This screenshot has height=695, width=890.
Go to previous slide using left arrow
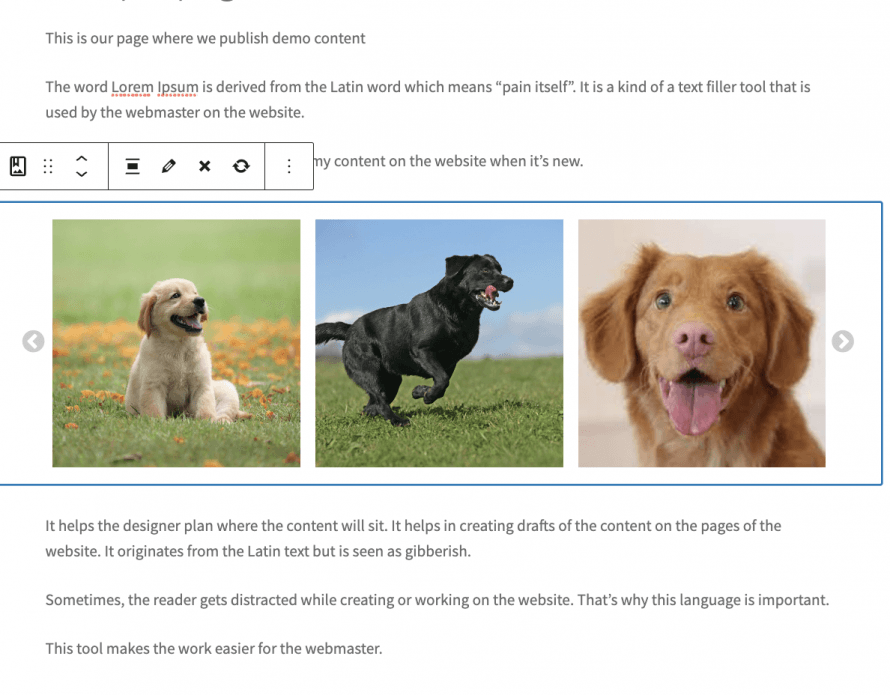click(33, 341)
